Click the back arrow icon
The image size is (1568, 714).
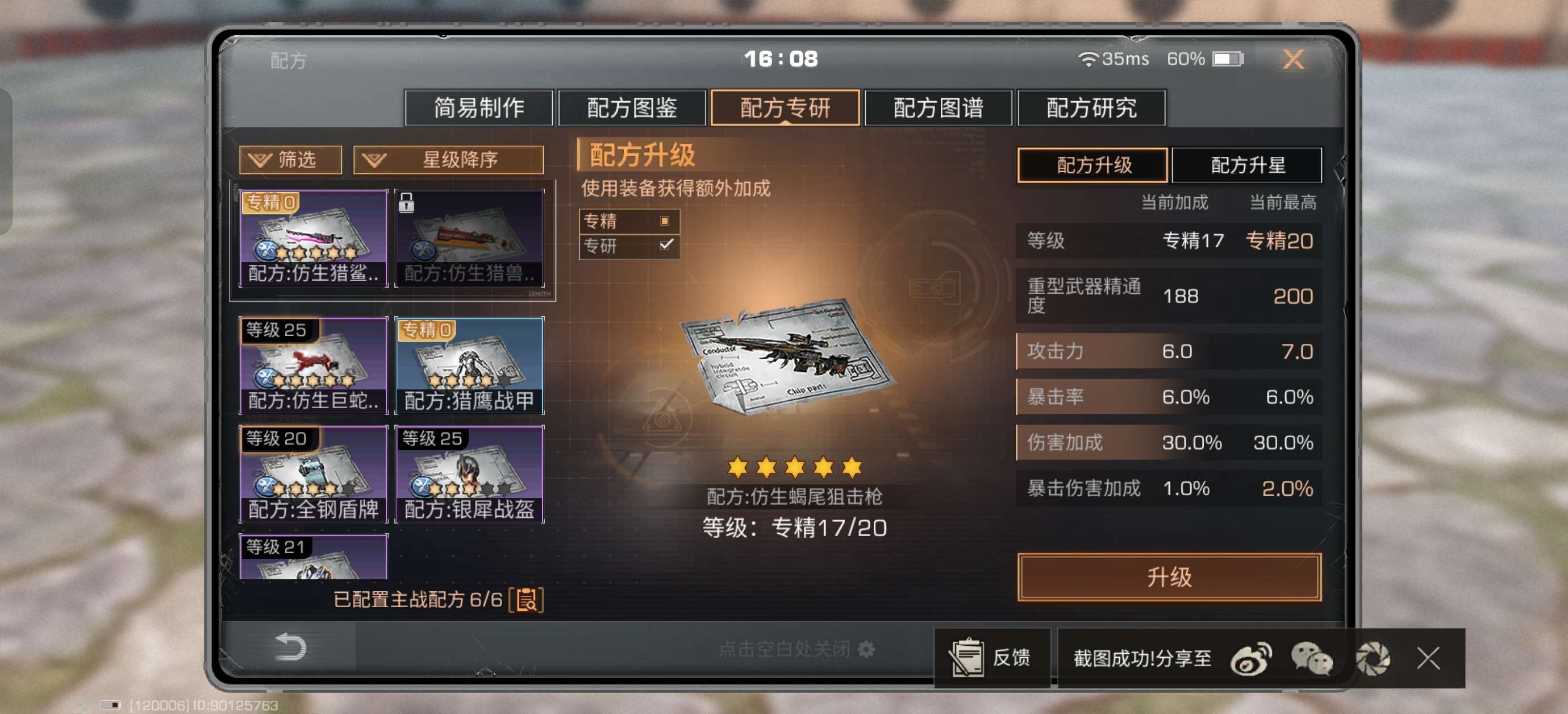point(290,647)
